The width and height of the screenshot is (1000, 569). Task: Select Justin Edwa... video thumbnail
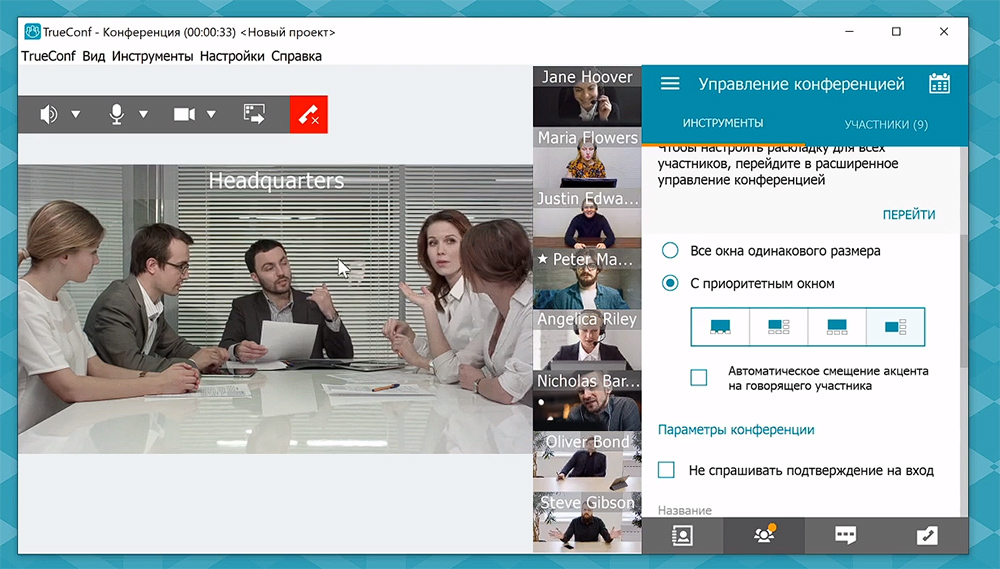point(587,218)
